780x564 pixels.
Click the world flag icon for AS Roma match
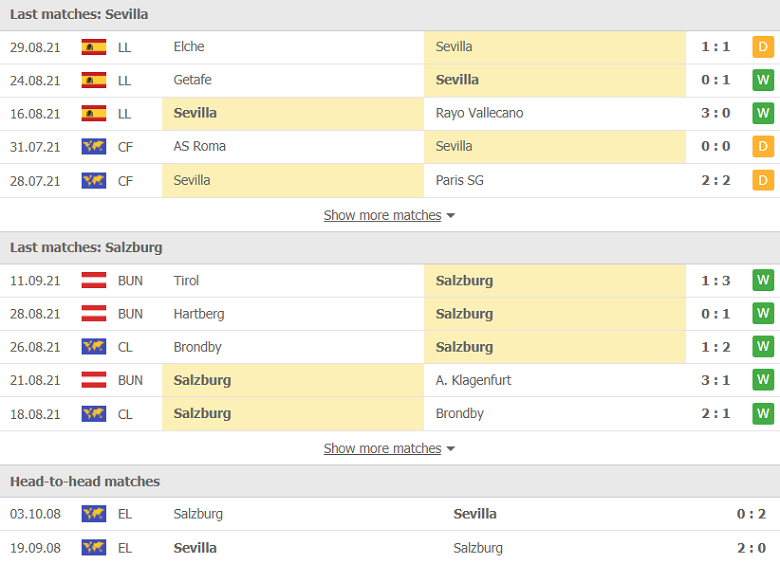94,147
